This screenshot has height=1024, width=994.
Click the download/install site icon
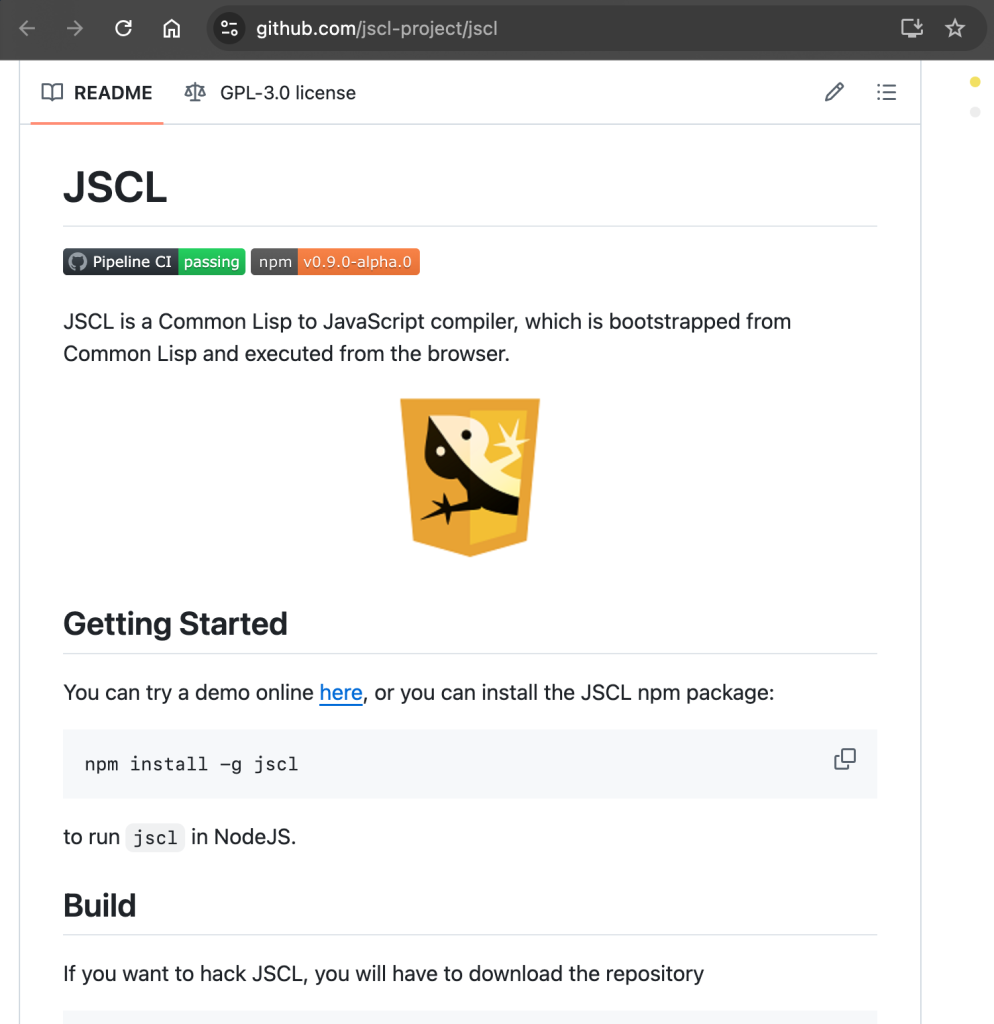coord(911,28)
